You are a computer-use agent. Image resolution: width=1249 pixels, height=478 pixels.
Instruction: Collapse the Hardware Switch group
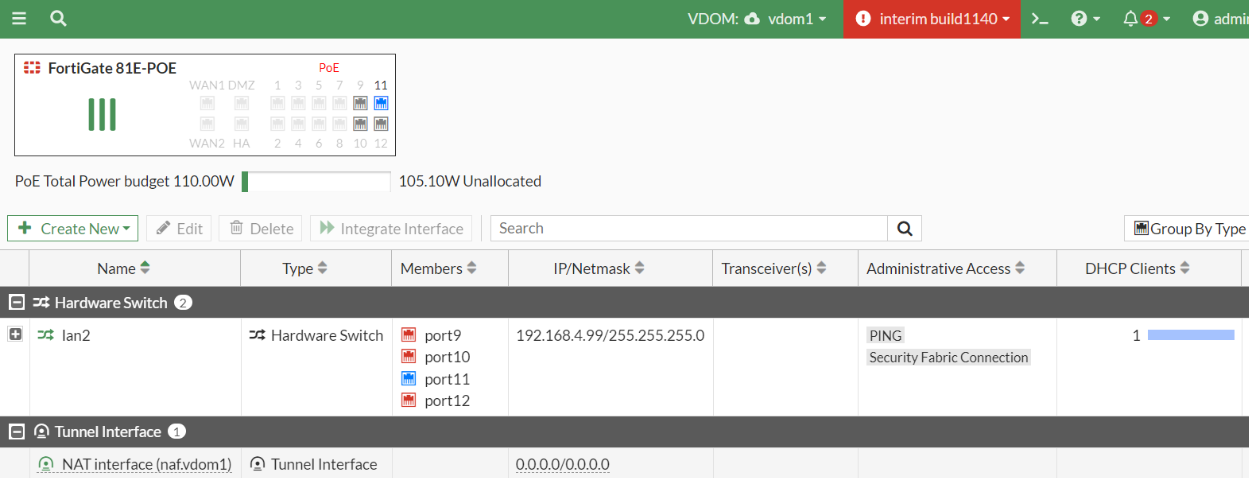click(15, 303)
